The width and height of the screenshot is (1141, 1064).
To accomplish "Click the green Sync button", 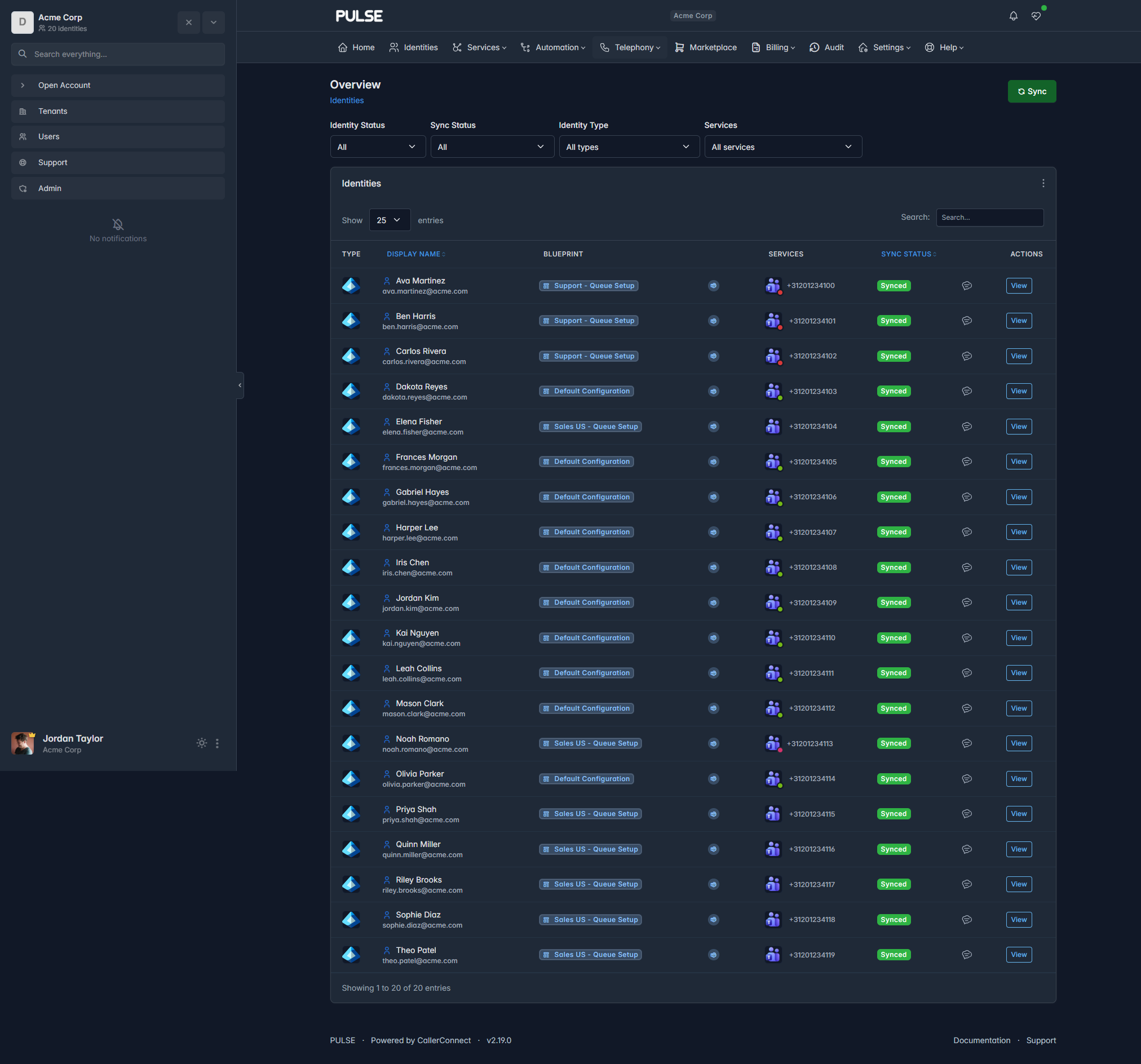I will pos(1032,91).
